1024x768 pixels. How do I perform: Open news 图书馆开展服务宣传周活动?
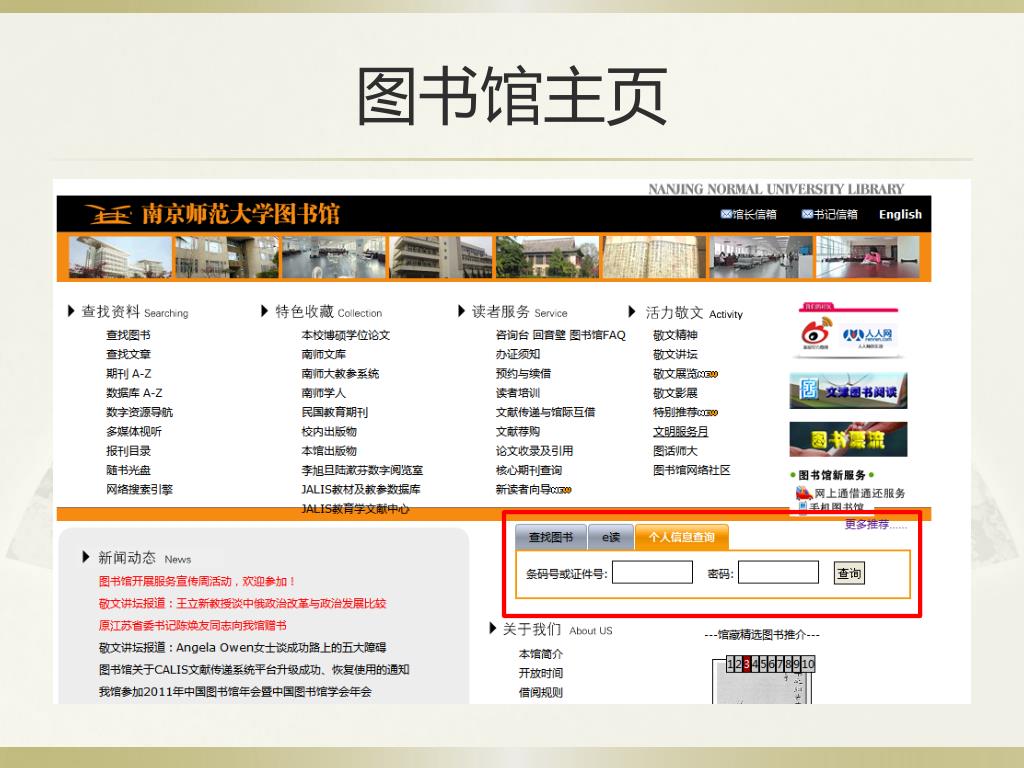pyautogui.click(x=197, y=581)
